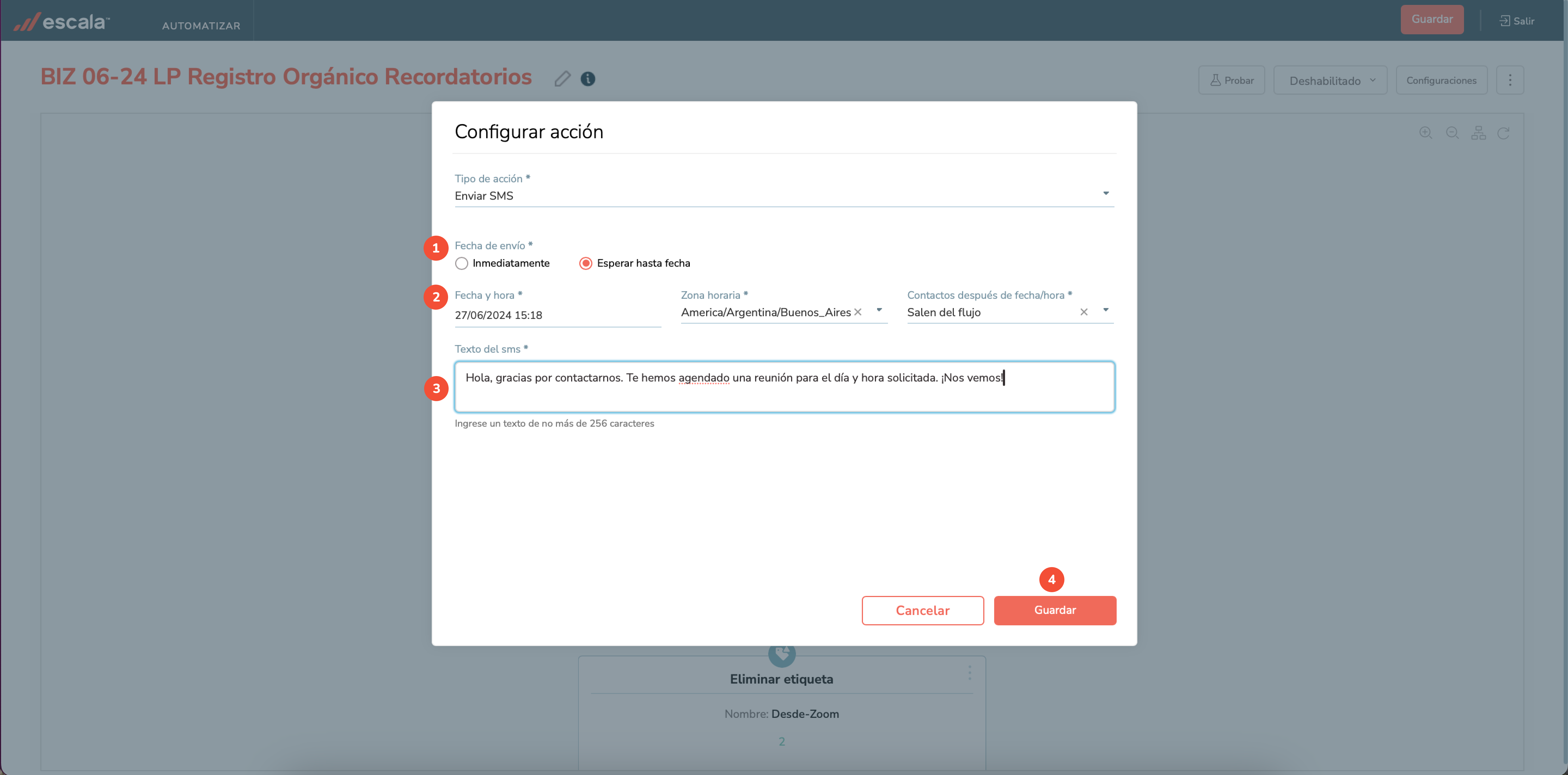
Task: Click the zoom in canvas icon
Action: pyautogui.click(x=1426, y=133)
